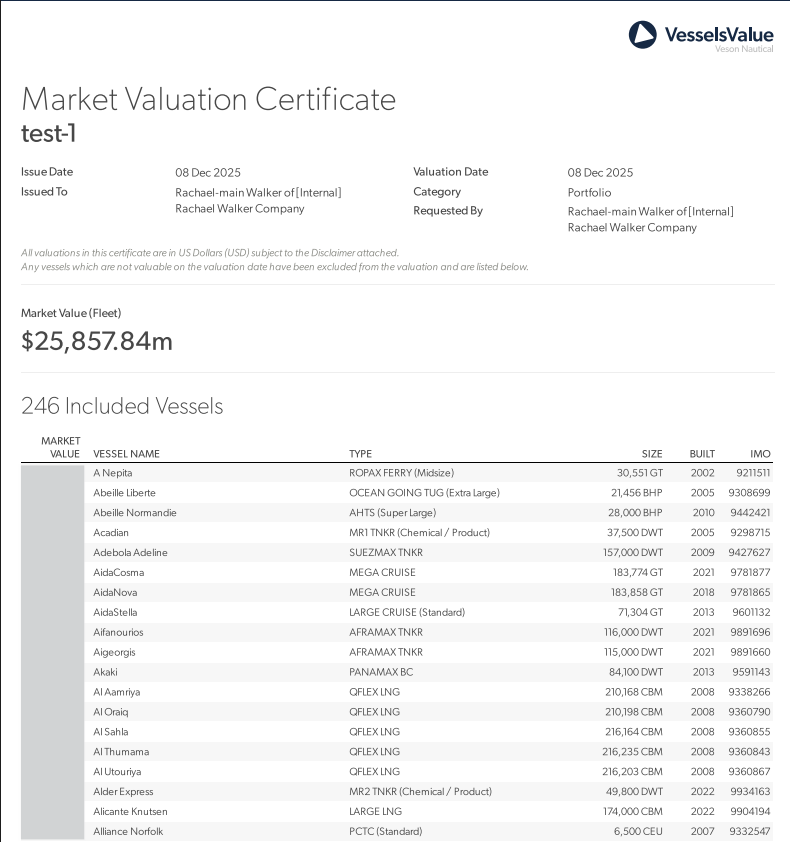This screenshot has width=790, height=842.
Task: Select the A Nepita vessel row
Action: pos(397,473)
